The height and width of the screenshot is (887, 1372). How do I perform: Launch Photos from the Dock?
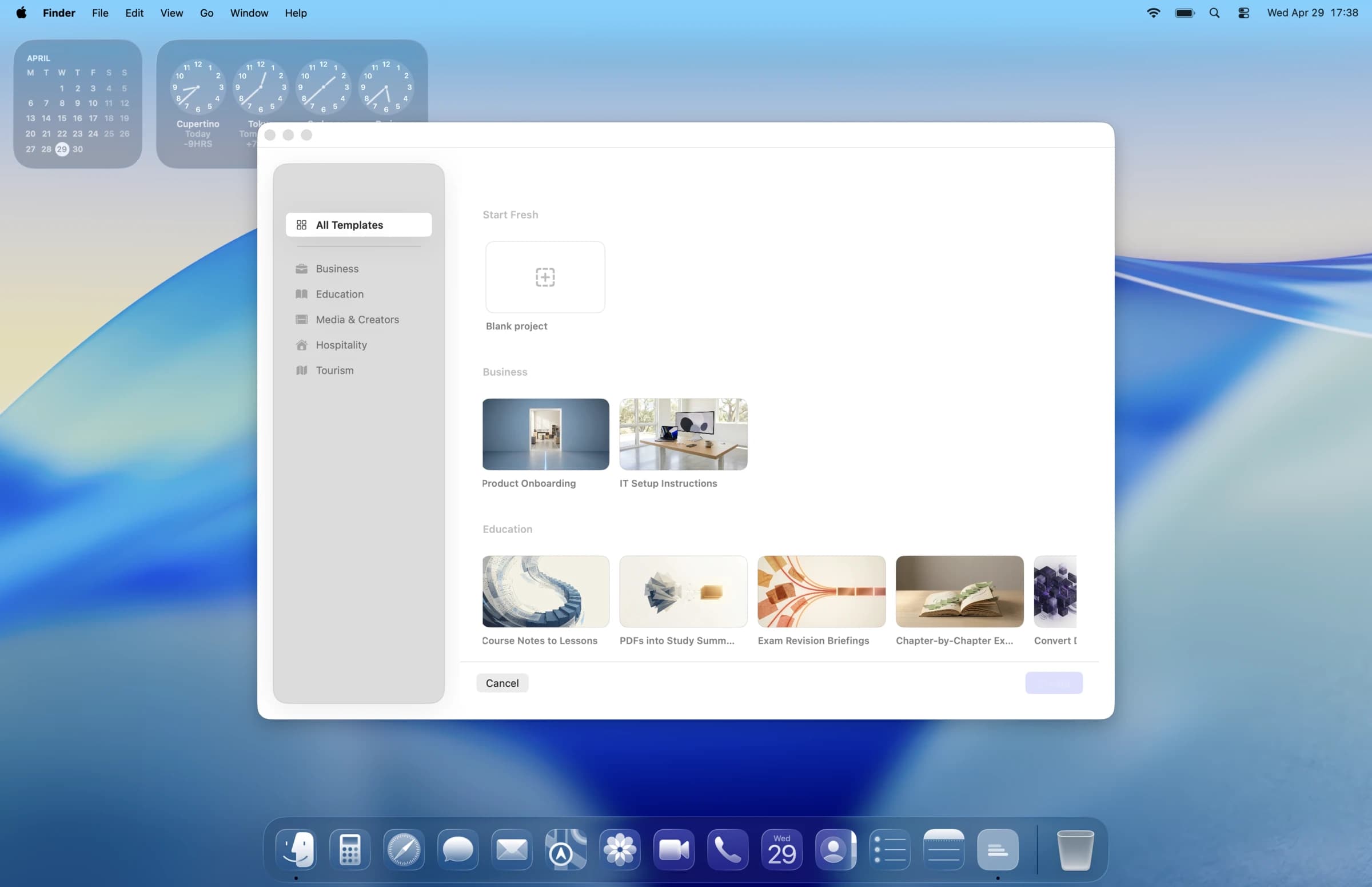point(620,849)
